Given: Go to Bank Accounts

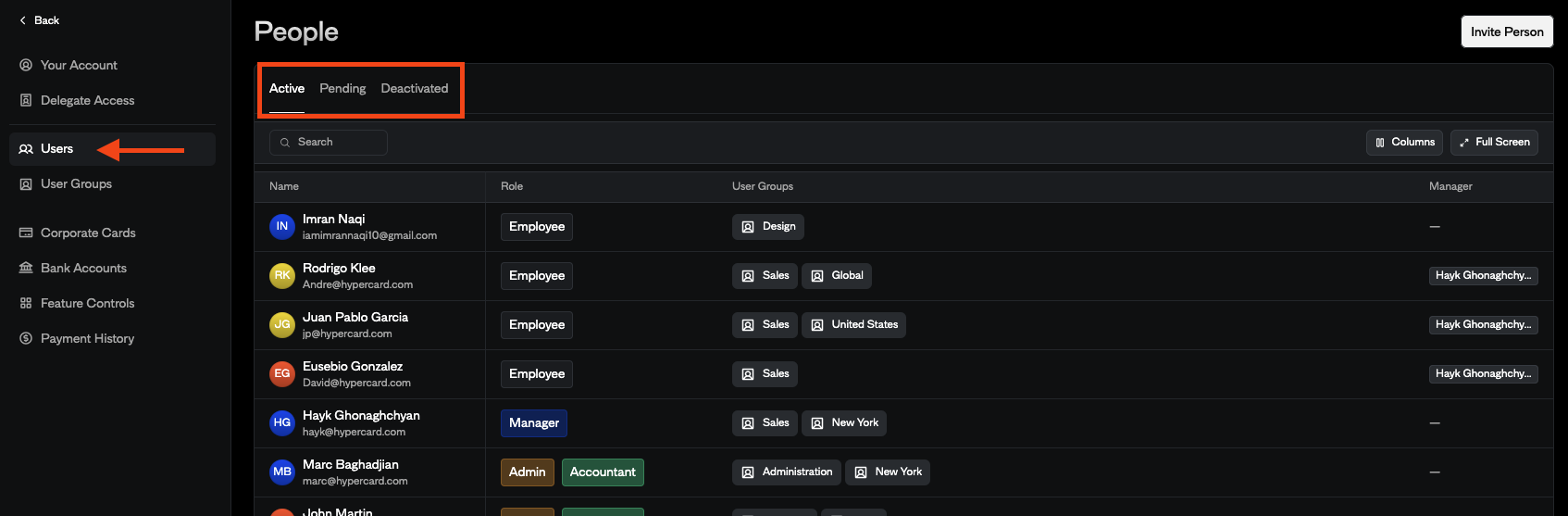Looking at the screenshot, I should (x=112, y=268).
